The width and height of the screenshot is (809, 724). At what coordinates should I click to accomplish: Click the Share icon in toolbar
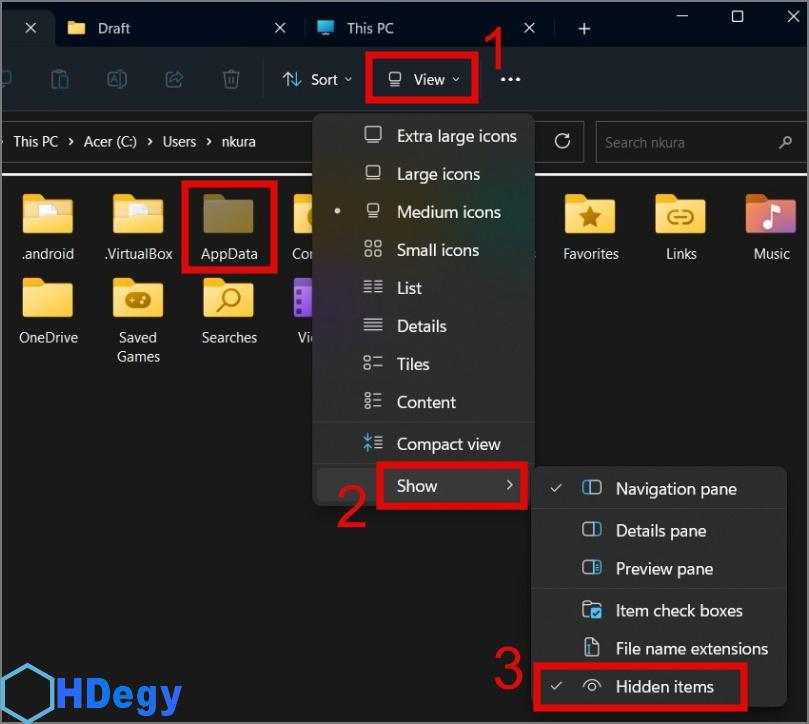(x=174, y=79)
